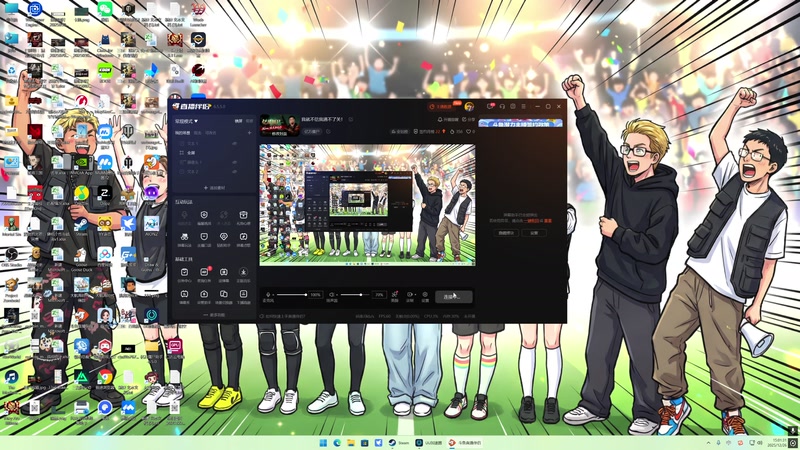Click the plus icon to add scene
This screenshot has height=450, width=800.
249,133
